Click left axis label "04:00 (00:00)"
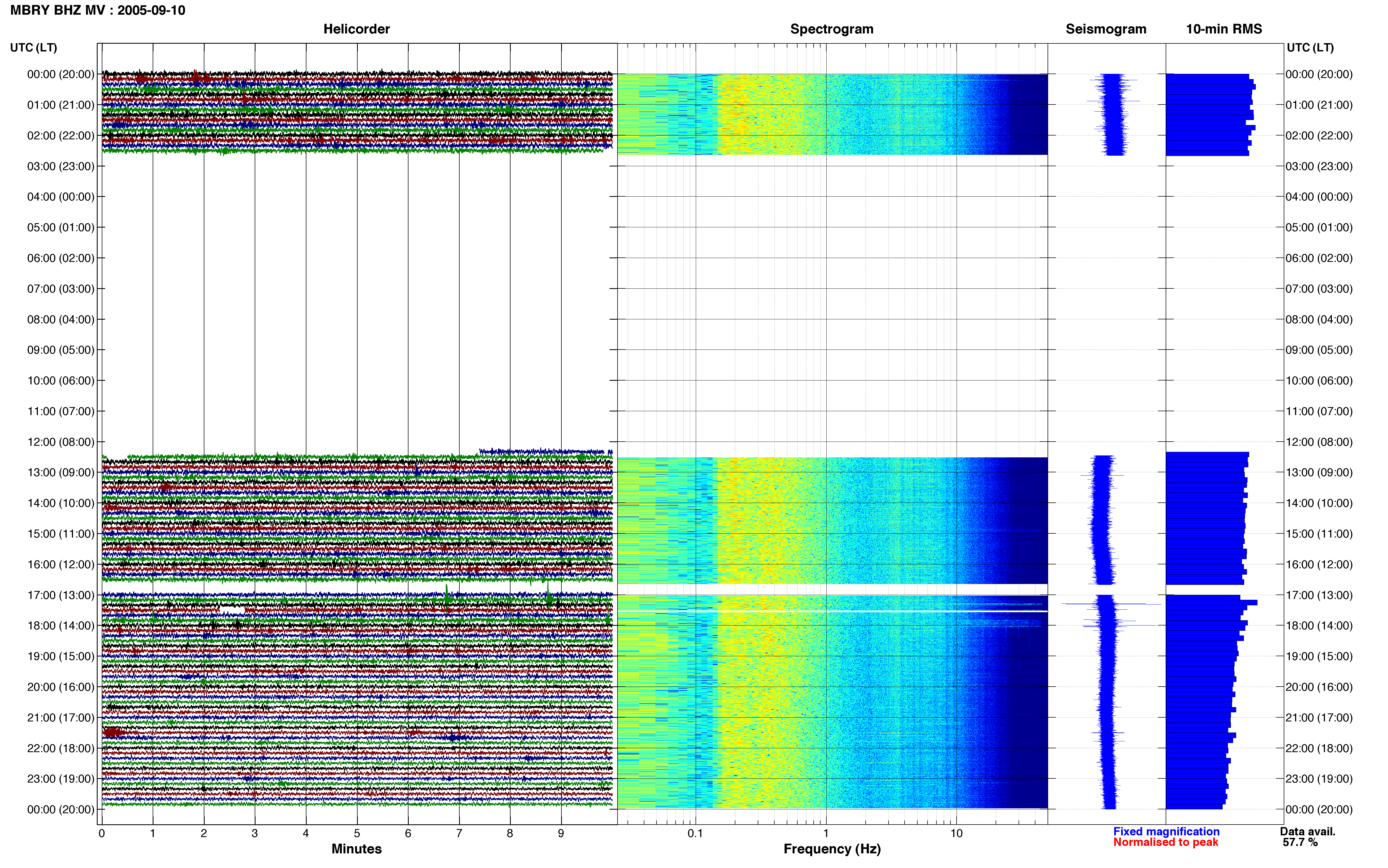 pos(61,197)
